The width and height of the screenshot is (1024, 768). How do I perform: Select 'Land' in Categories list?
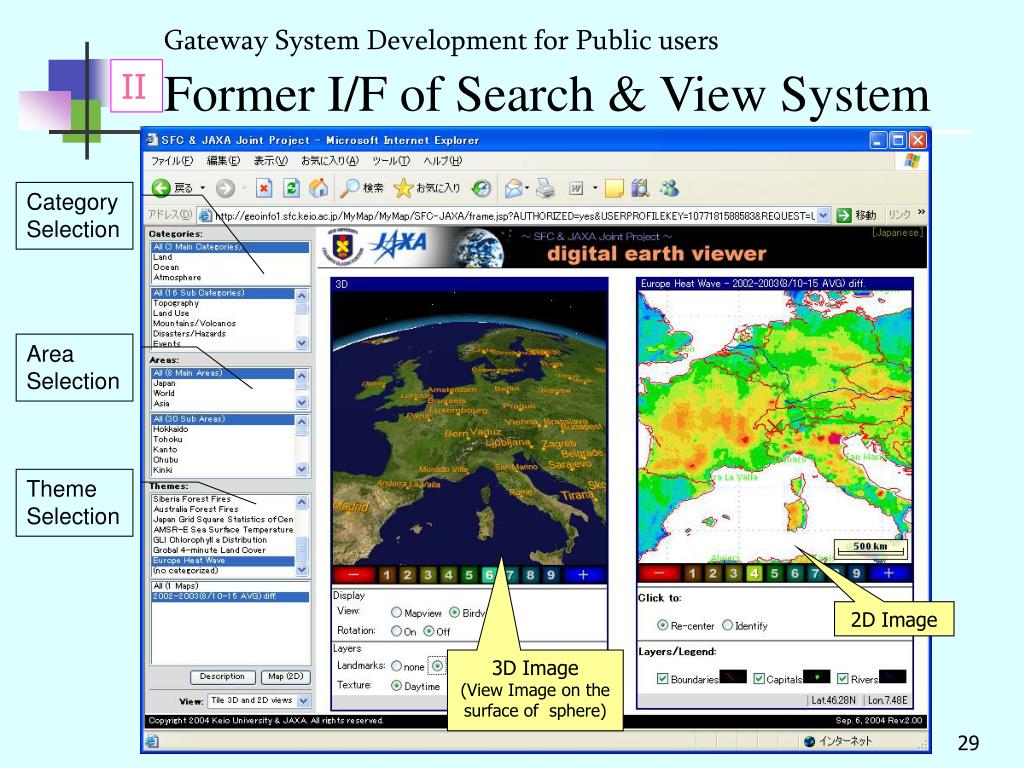(x=230, y=257)
